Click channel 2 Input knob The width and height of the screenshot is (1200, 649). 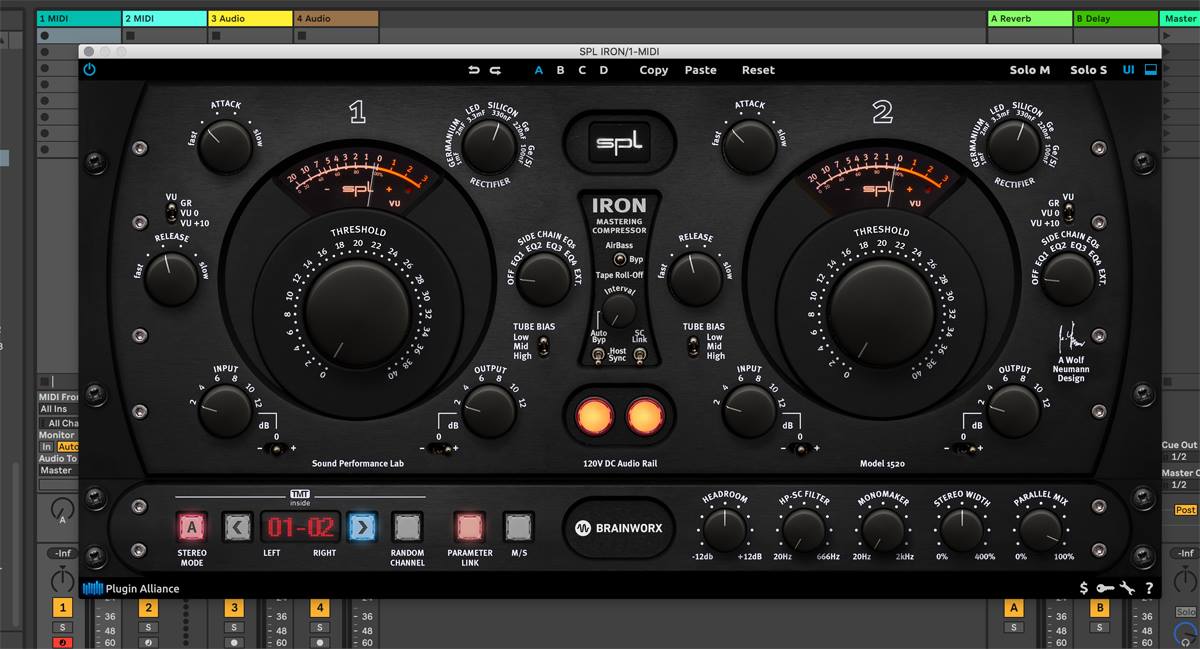(x=750, y=411)
